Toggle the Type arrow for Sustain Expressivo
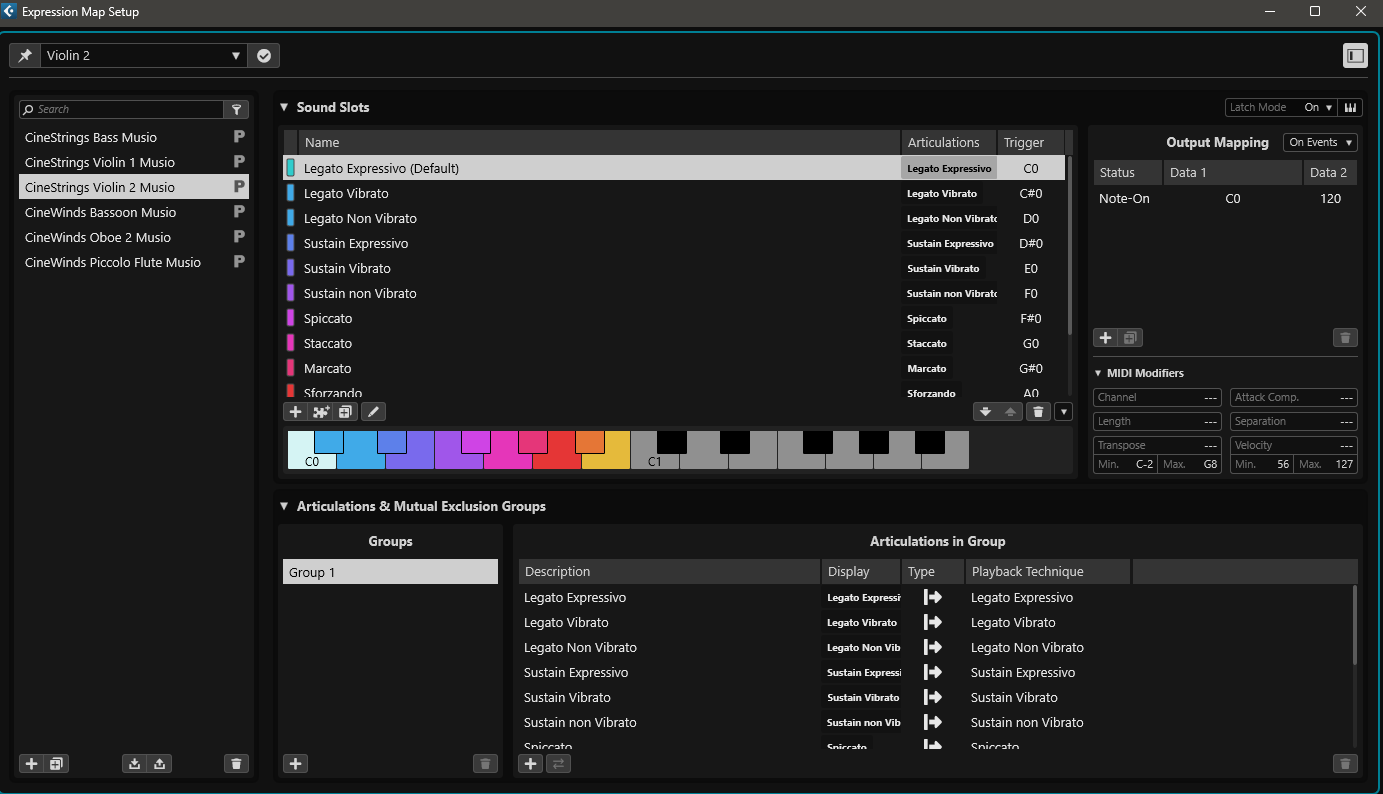 (x=932, y=673)
